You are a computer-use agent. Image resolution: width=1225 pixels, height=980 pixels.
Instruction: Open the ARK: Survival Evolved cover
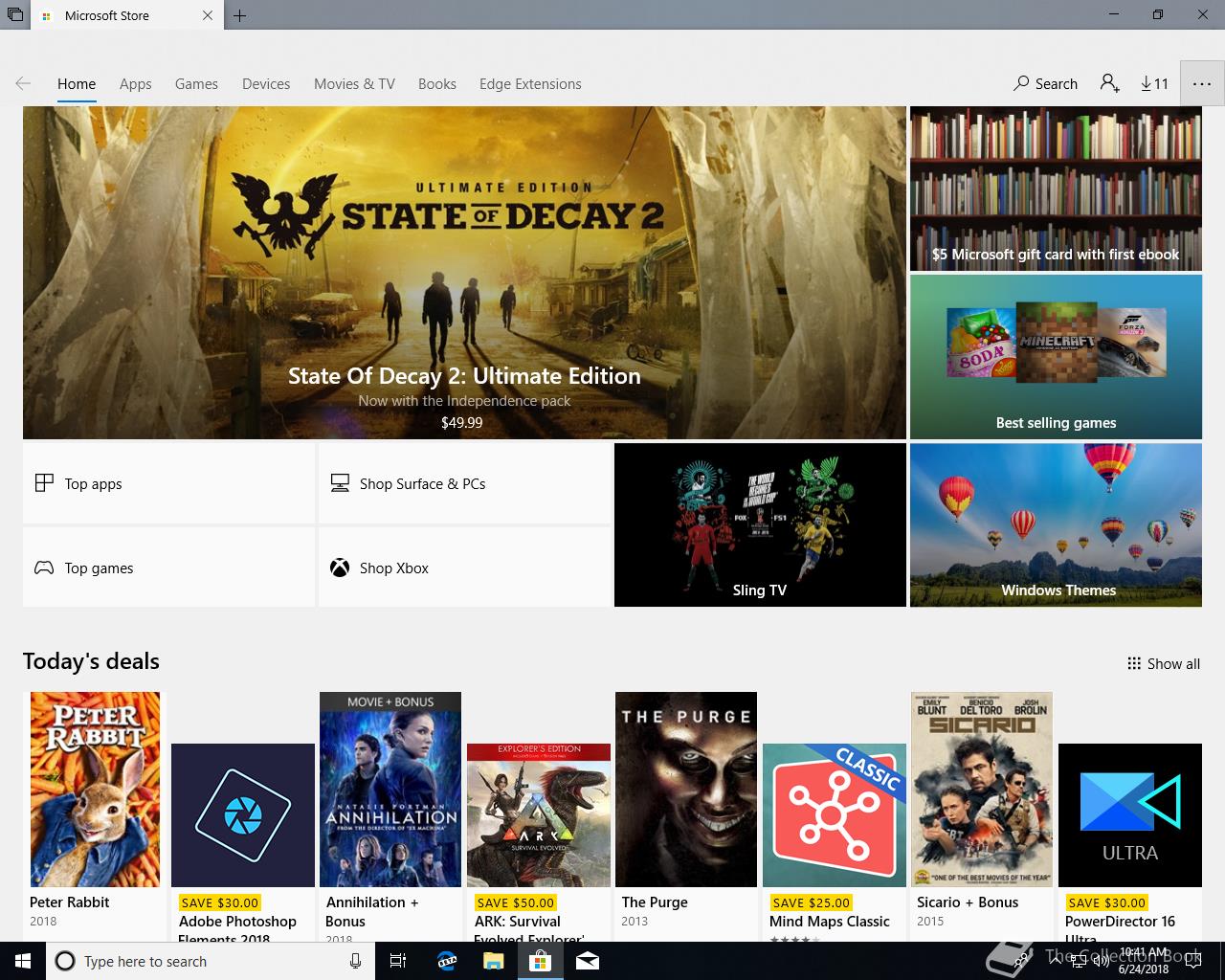(539, 815)
